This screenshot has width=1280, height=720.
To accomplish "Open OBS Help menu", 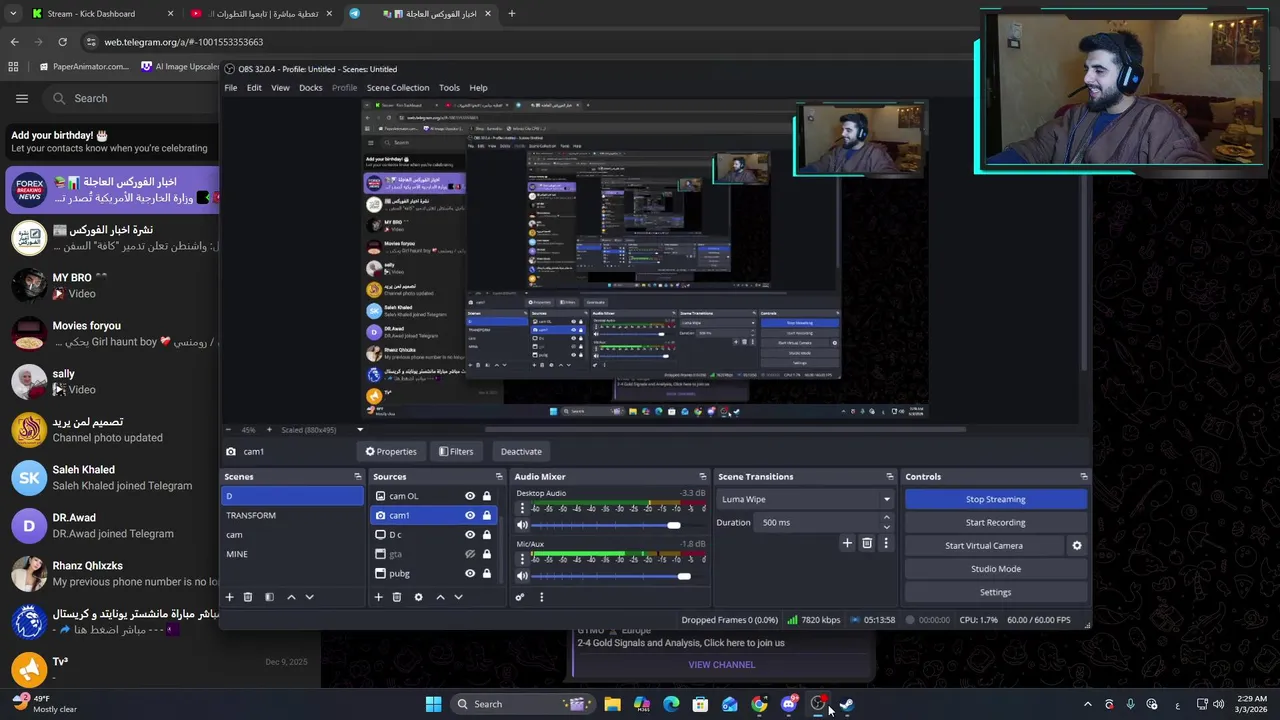I will click(479, 88).
